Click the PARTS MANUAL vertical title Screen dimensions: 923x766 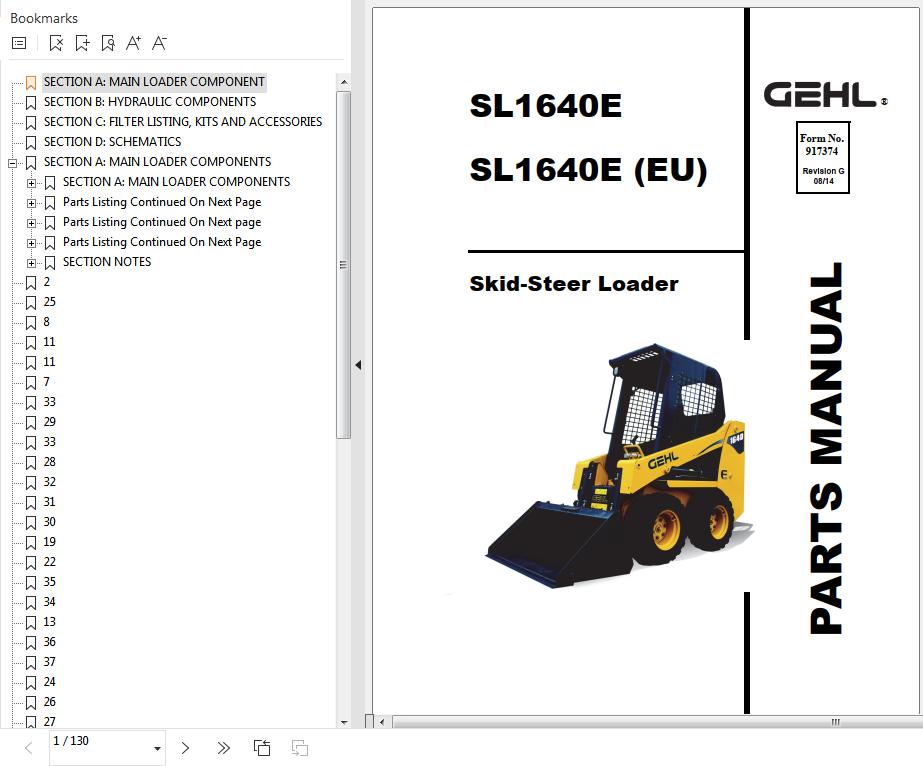coord(825,449)
